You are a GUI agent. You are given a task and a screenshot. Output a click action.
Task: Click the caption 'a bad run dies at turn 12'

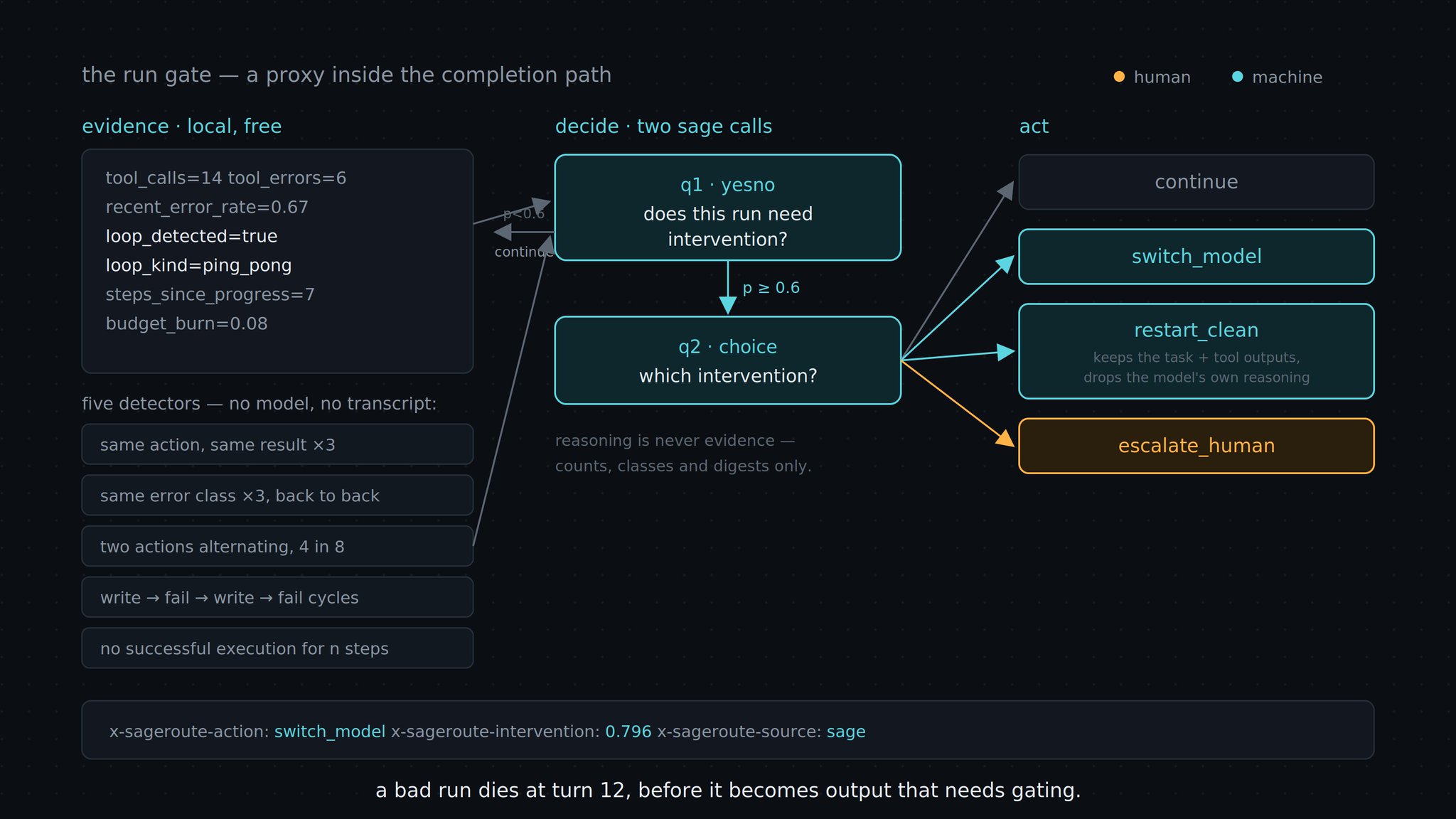pos(503,791)
